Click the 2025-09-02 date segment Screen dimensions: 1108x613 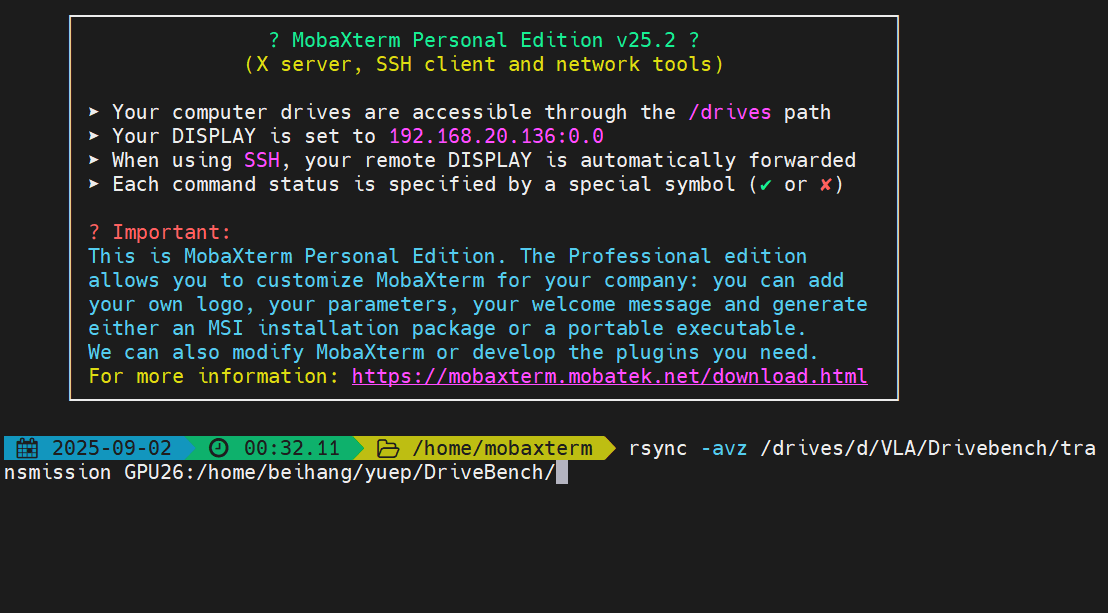coord(112,448)
